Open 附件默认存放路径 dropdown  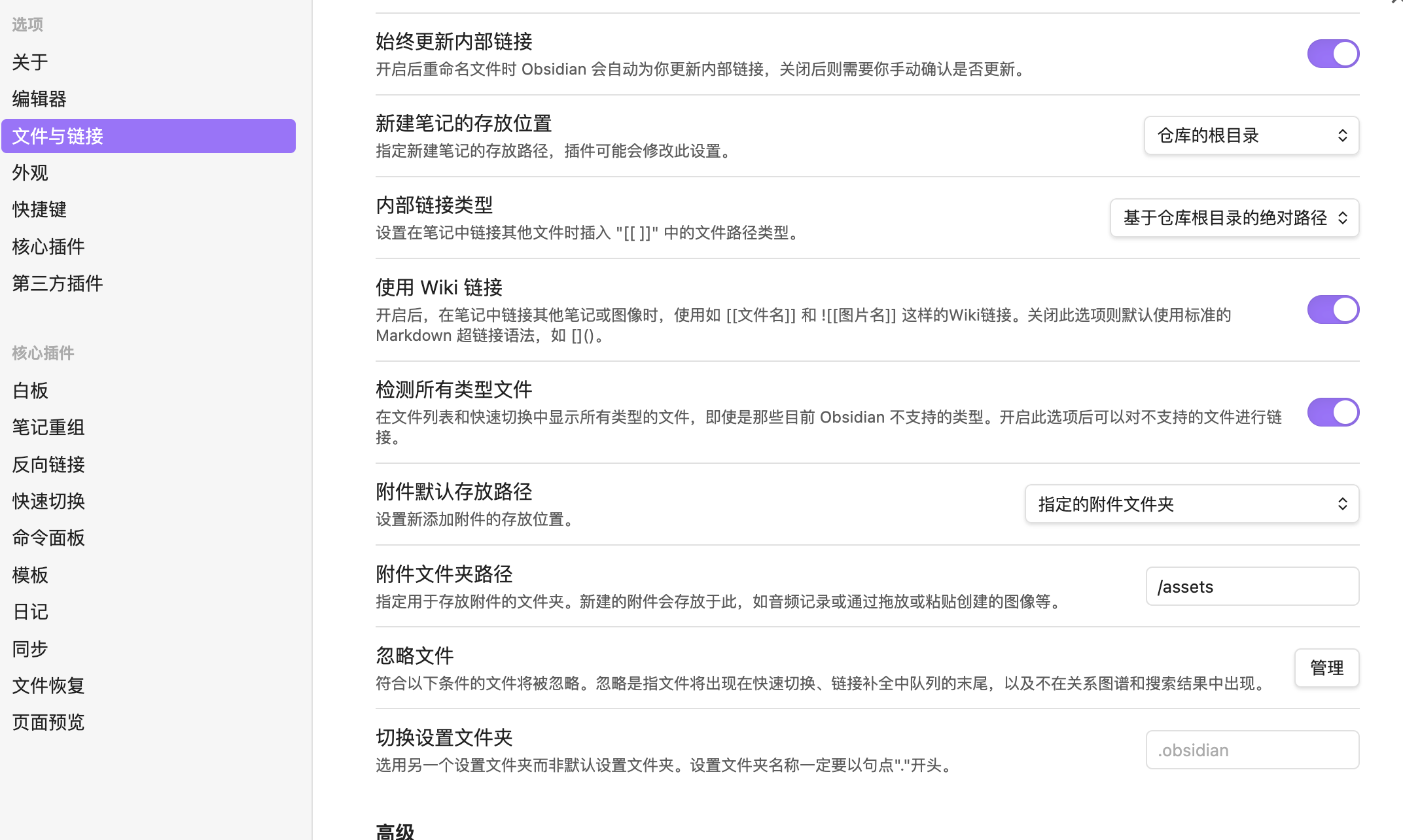point(1192,504)
